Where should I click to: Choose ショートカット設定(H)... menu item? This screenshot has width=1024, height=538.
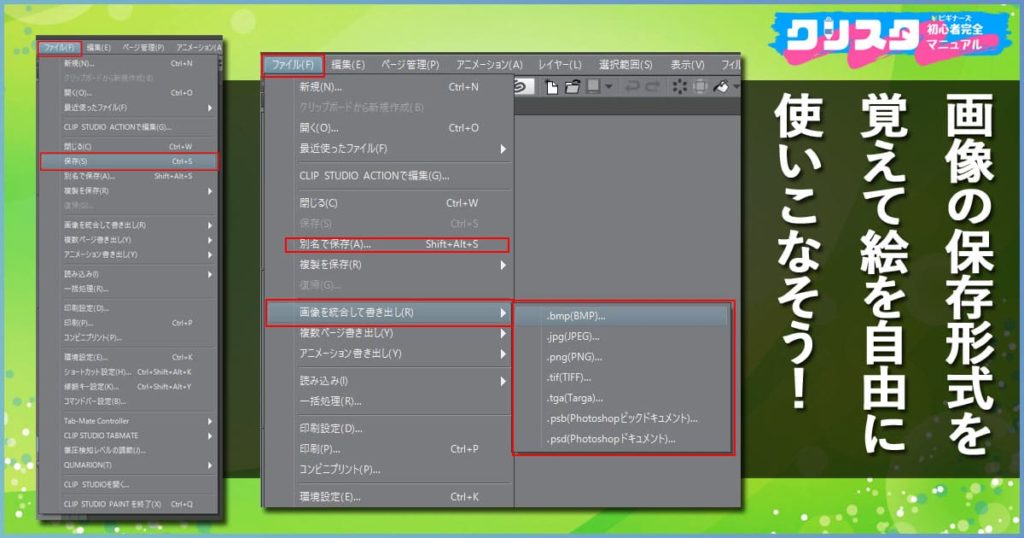129,372
